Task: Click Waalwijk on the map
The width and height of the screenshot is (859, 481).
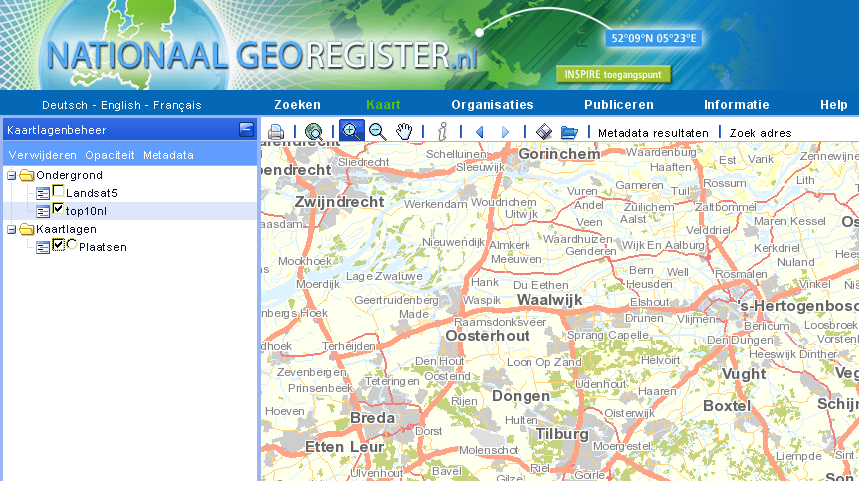Action: click(549, 300)
